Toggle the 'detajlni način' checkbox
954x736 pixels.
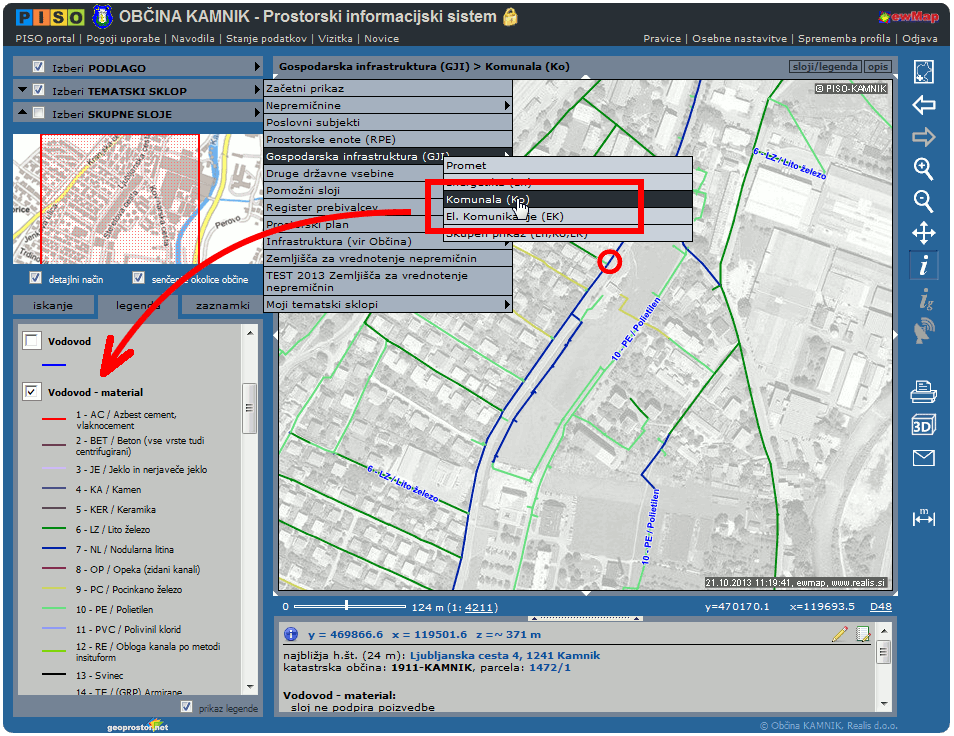coord(36,278)
